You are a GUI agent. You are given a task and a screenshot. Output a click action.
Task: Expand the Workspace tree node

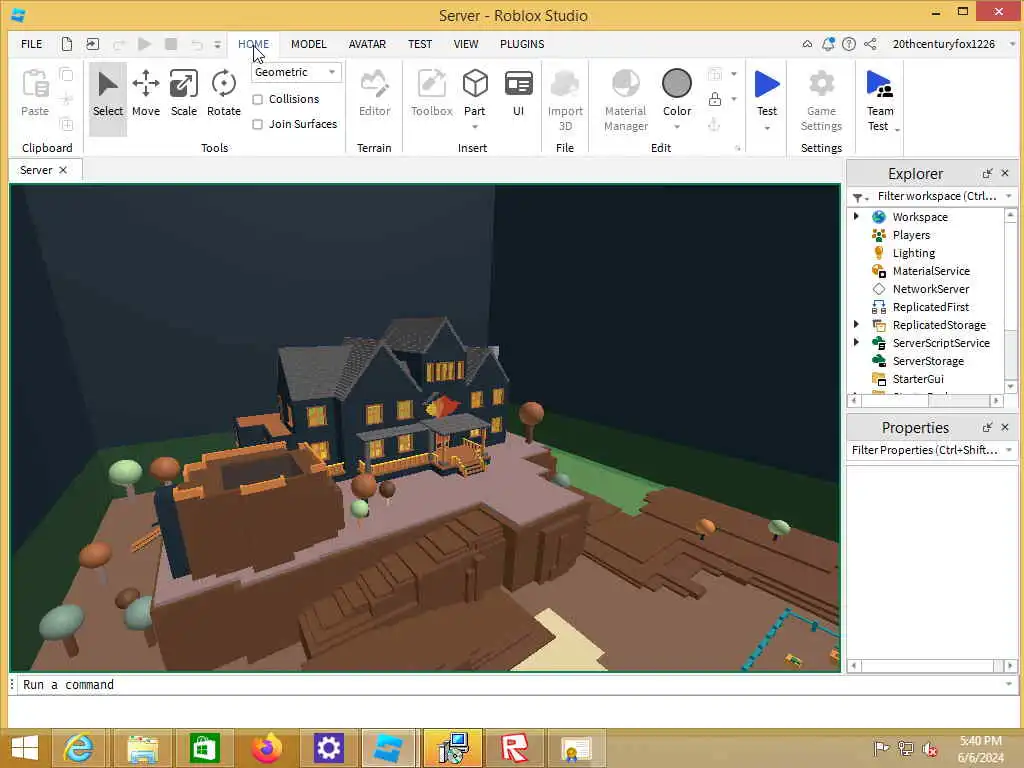pyautogui.click(x=856, y=216)
